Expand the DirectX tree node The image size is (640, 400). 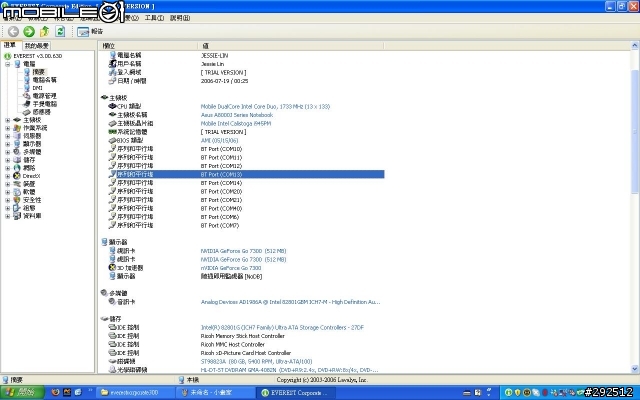pyautogui.click(x=7, y=176)
